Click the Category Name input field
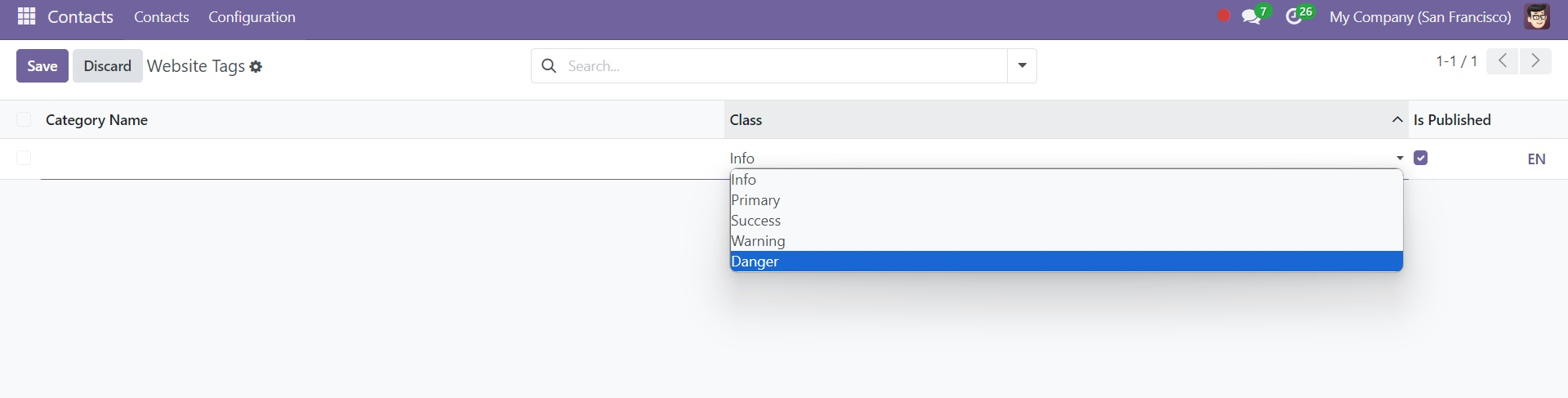1568x398 pixels. (x=381, y=159)
